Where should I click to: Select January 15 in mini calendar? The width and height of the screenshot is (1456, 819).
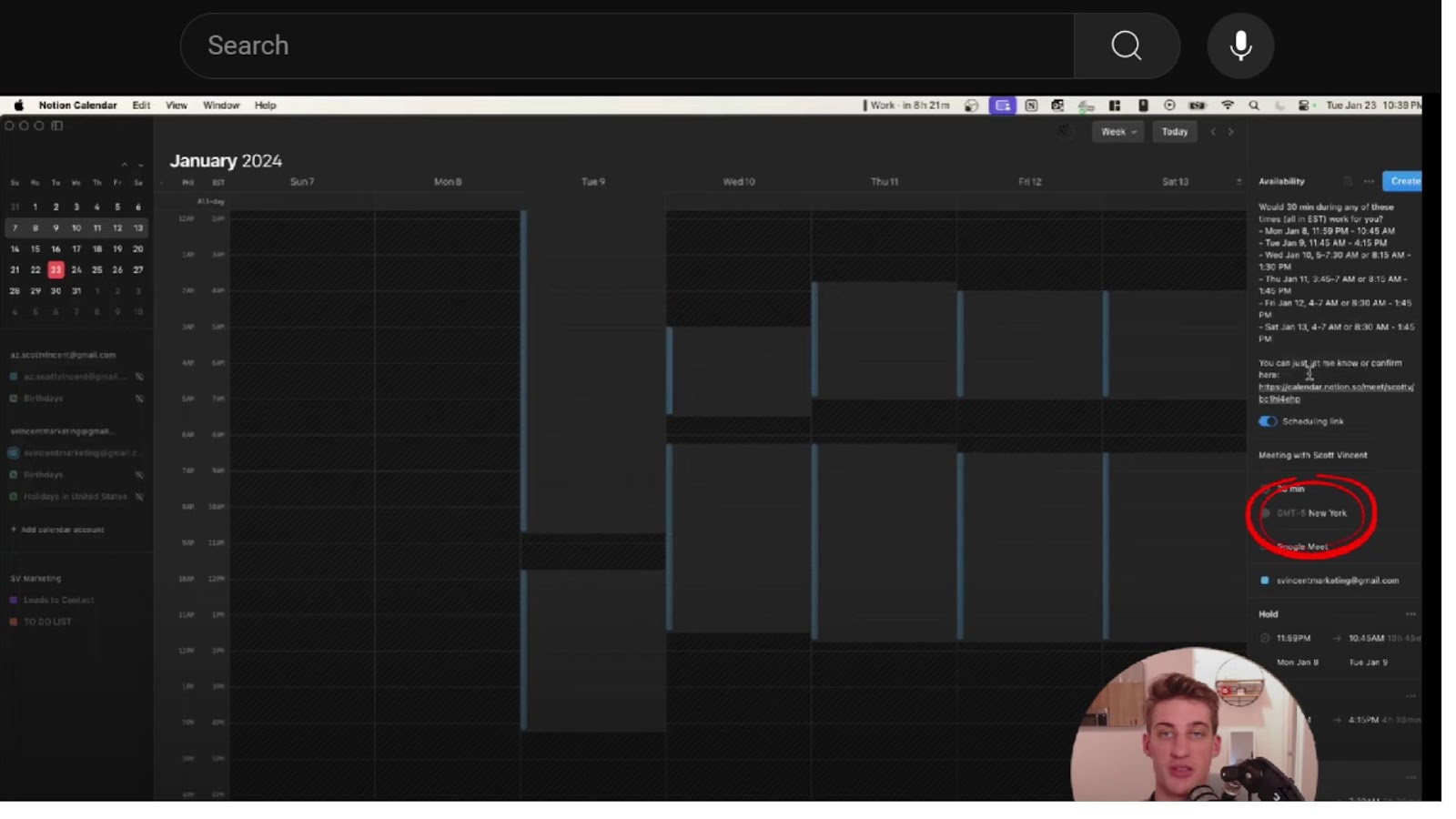pos(35,248)
